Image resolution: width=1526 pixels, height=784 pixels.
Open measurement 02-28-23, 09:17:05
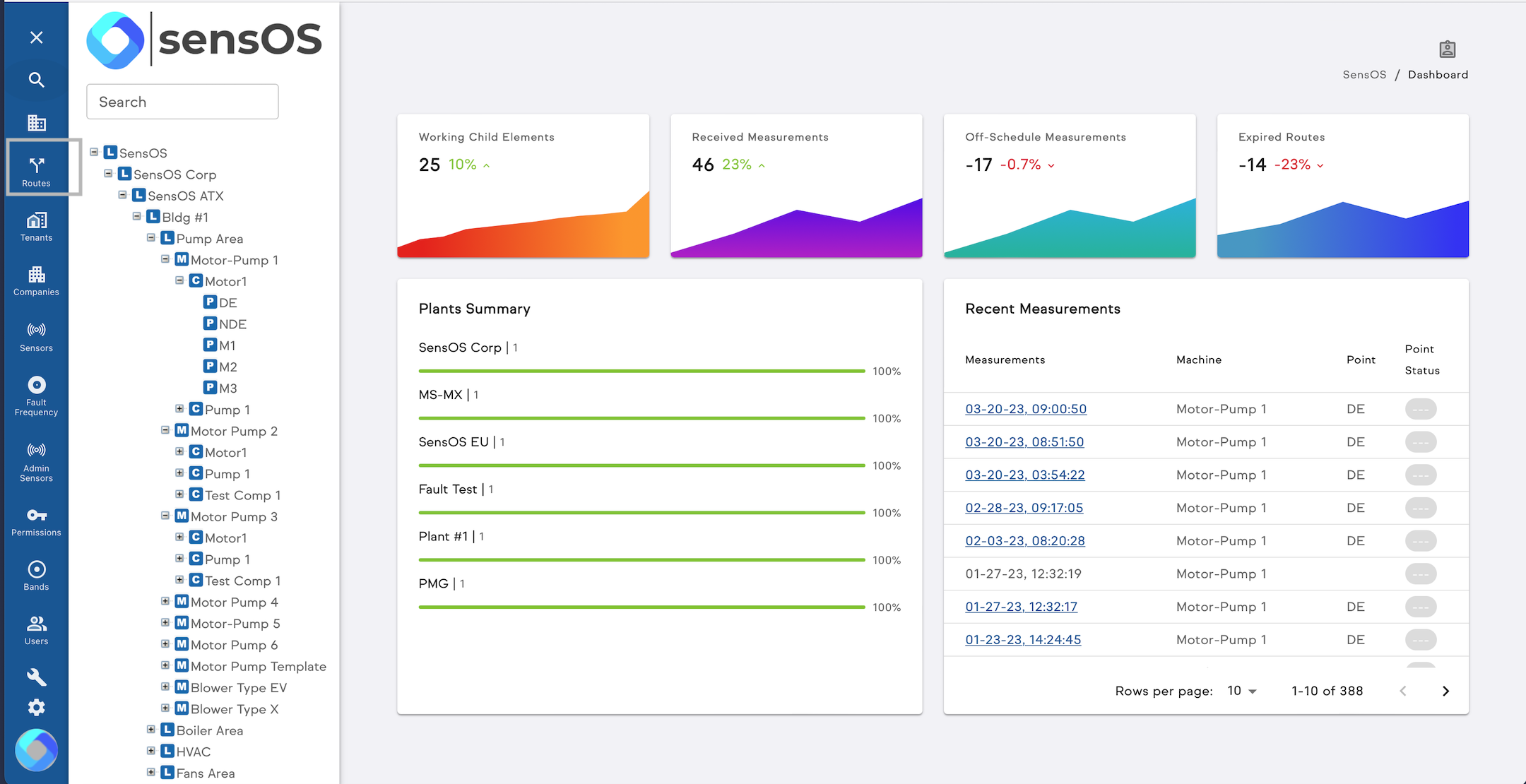[1024, 508]
